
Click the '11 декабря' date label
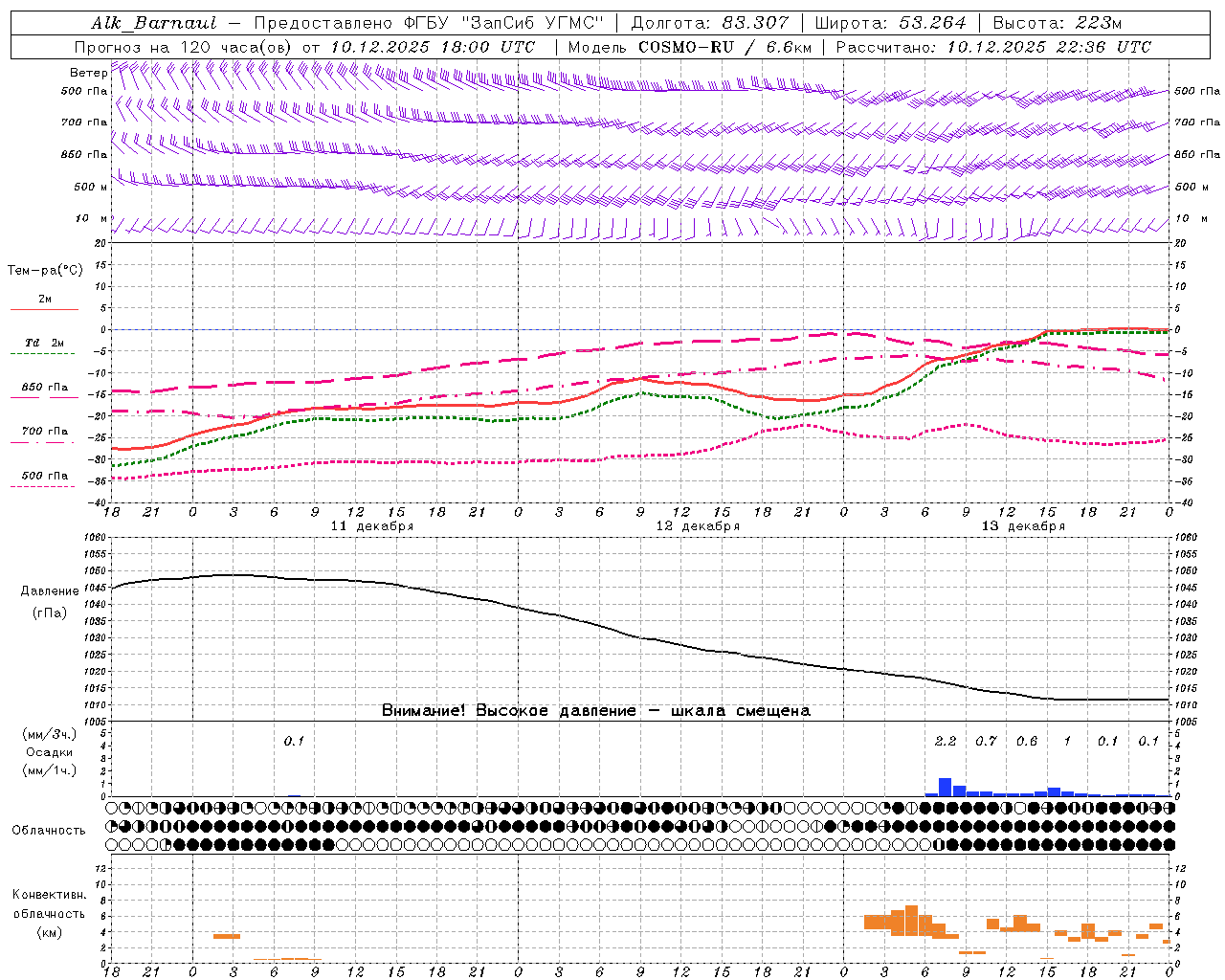click(372, 526)
